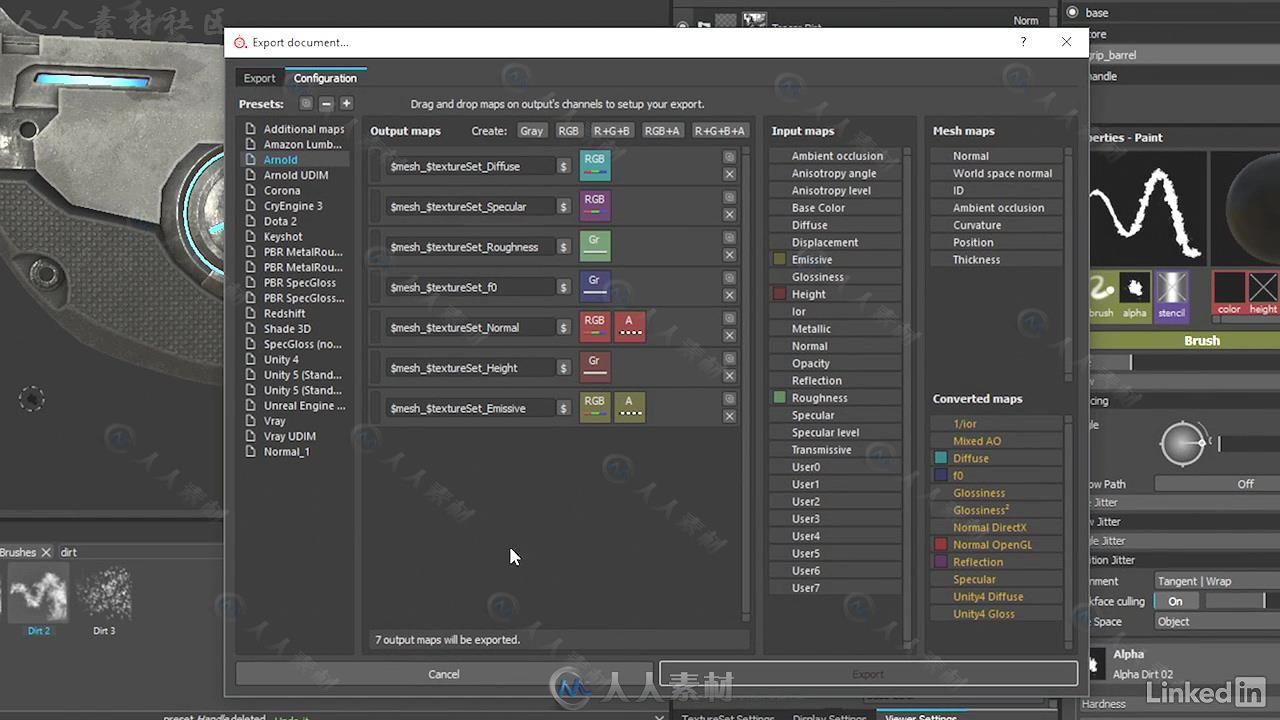Select World space normal mesh map
The height and width of the screenshot is (720, 1280).
(x=997, y=173)
